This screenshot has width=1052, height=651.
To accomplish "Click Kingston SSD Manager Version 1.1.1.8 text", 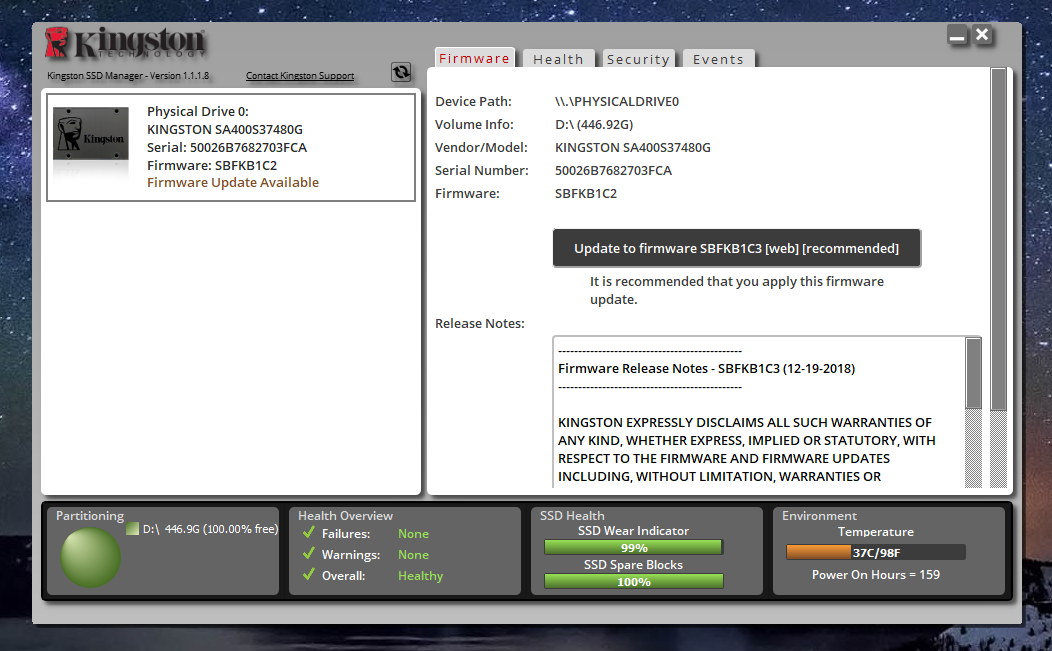I will coord(128,76).
